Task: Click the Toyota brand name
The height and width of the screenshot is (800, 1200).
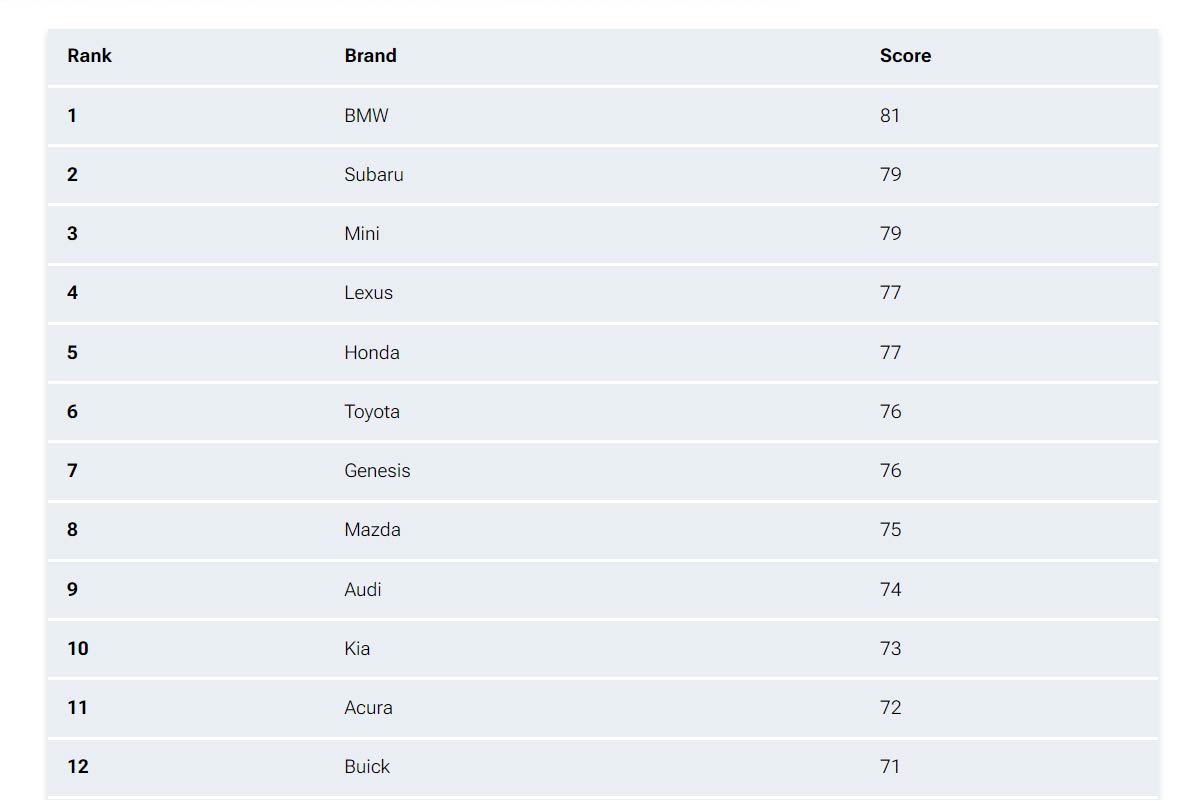Action: click(x=372, y=412)
